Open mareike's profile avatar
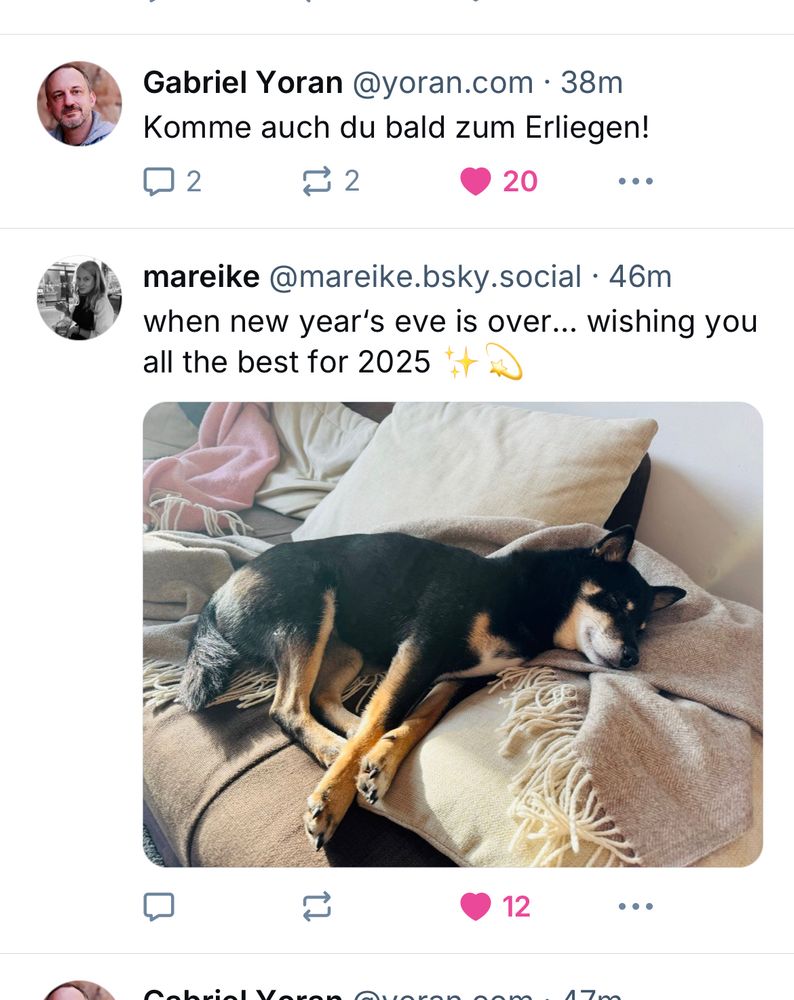Screen dimensions: 794x1000 79,297
